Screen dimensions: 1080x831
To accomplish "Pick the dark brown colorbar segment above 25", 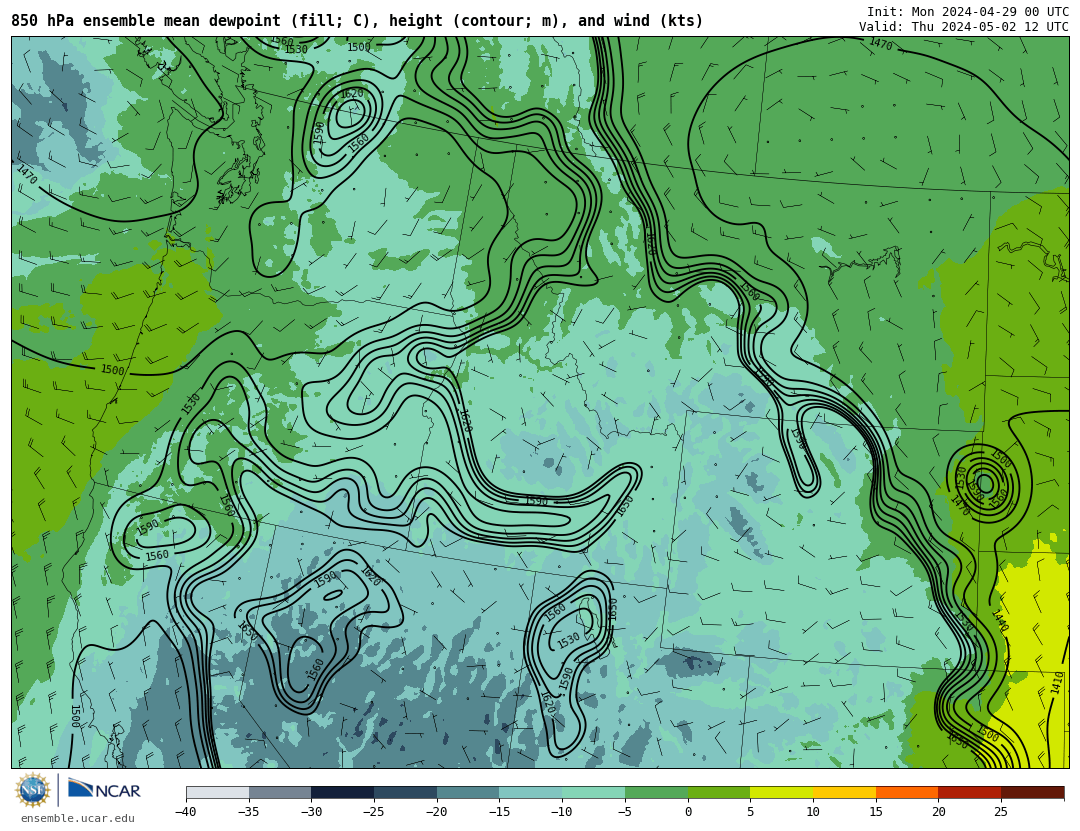I will pyautogui.click(x=1032, y=792).
